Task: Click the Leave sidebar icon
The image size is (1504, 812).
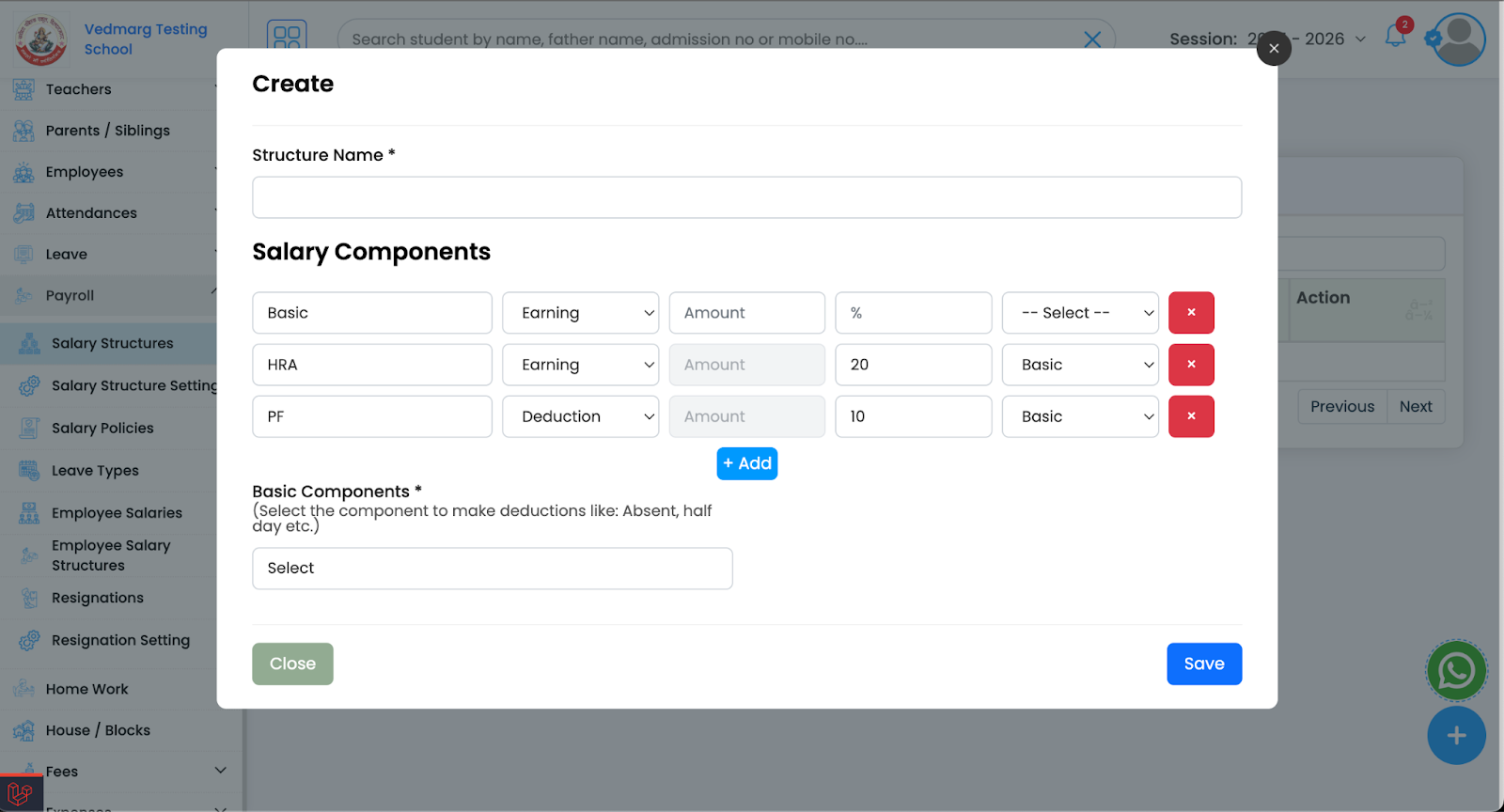Action: click(23, 255)
